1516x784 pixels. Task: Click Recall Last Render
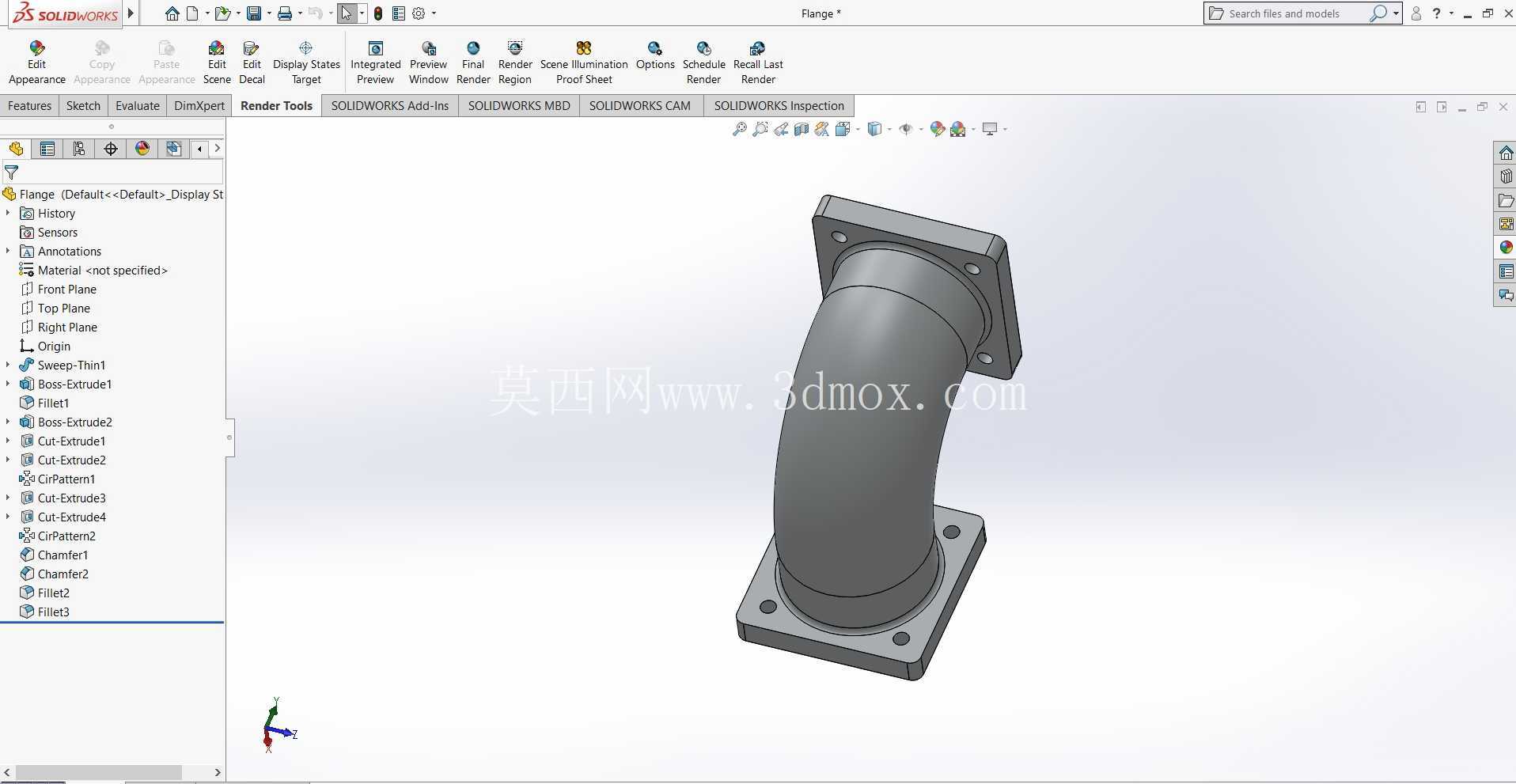click(x=758, y=62)
